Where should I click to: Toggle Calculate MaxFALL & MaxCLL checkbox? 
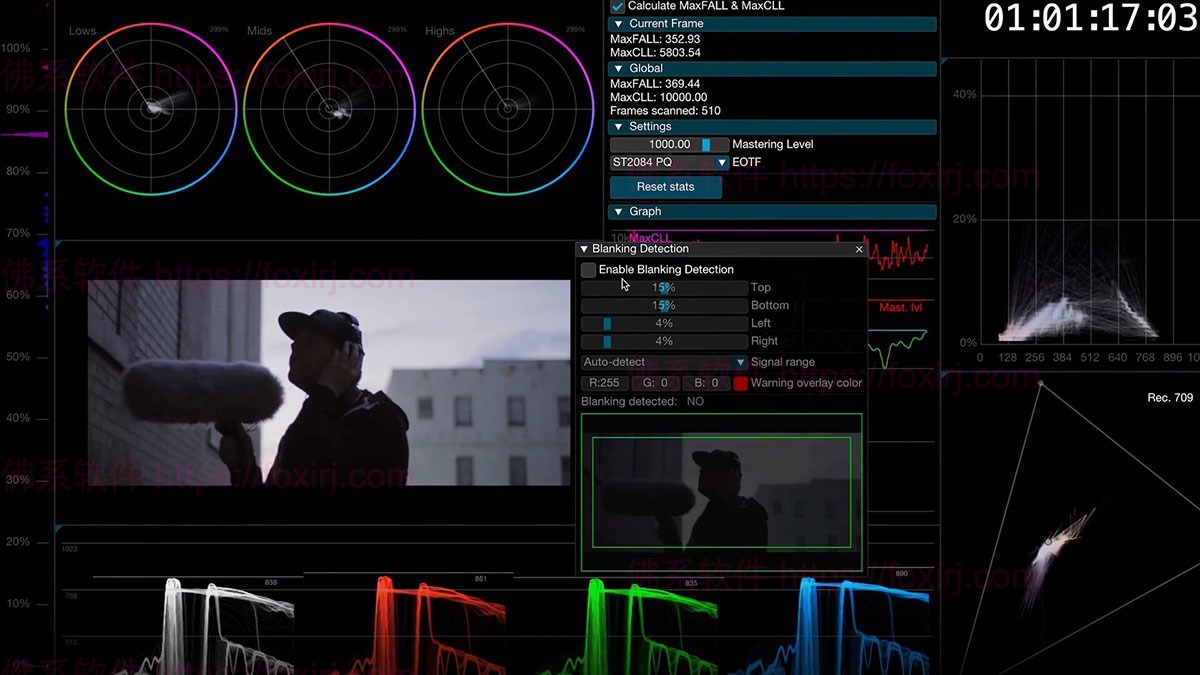[x=618, y=6]
